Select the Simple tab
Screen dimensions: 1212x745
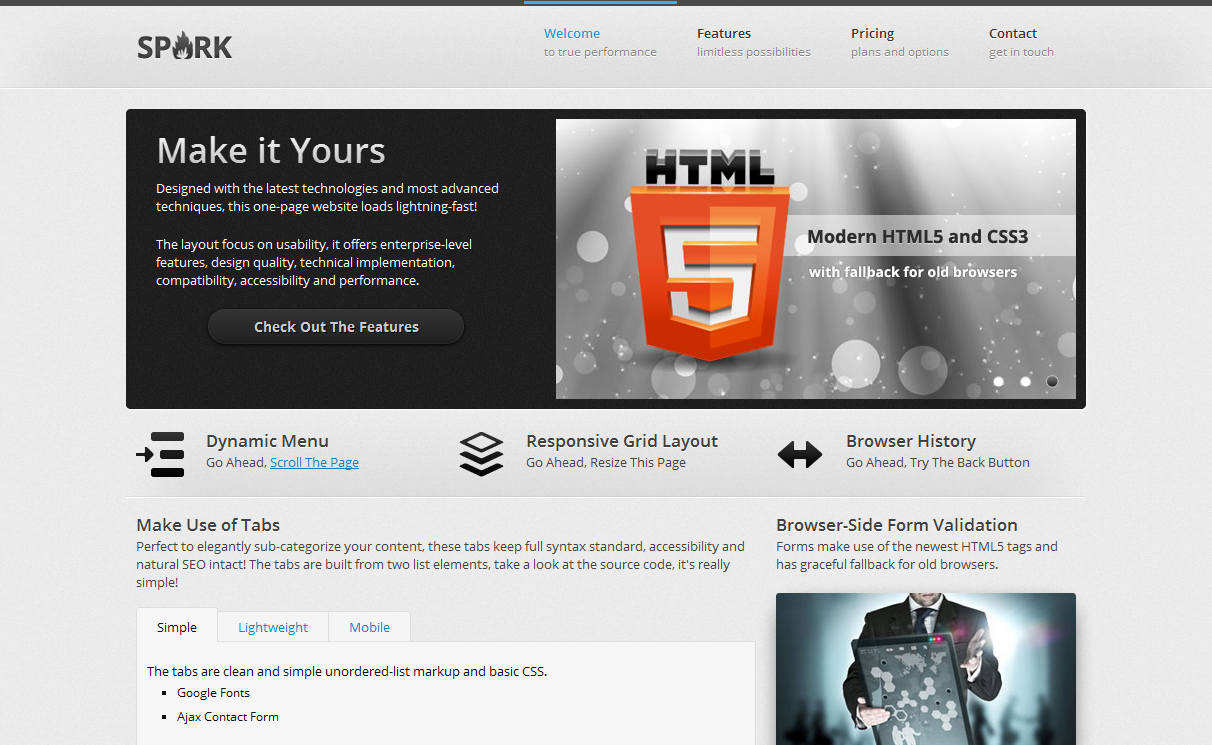[177, 627]
